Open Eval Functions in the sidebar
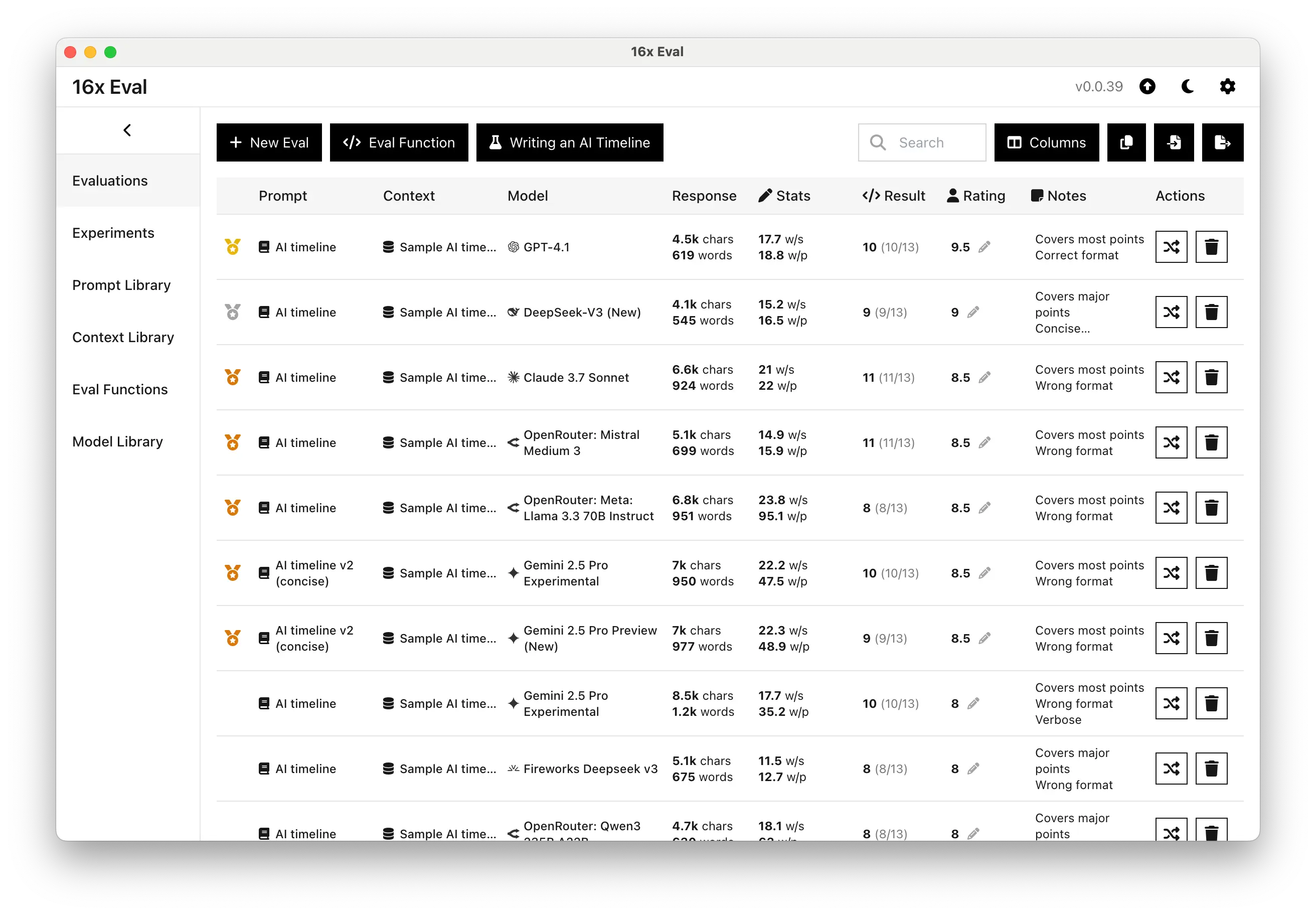 point(128,389)
